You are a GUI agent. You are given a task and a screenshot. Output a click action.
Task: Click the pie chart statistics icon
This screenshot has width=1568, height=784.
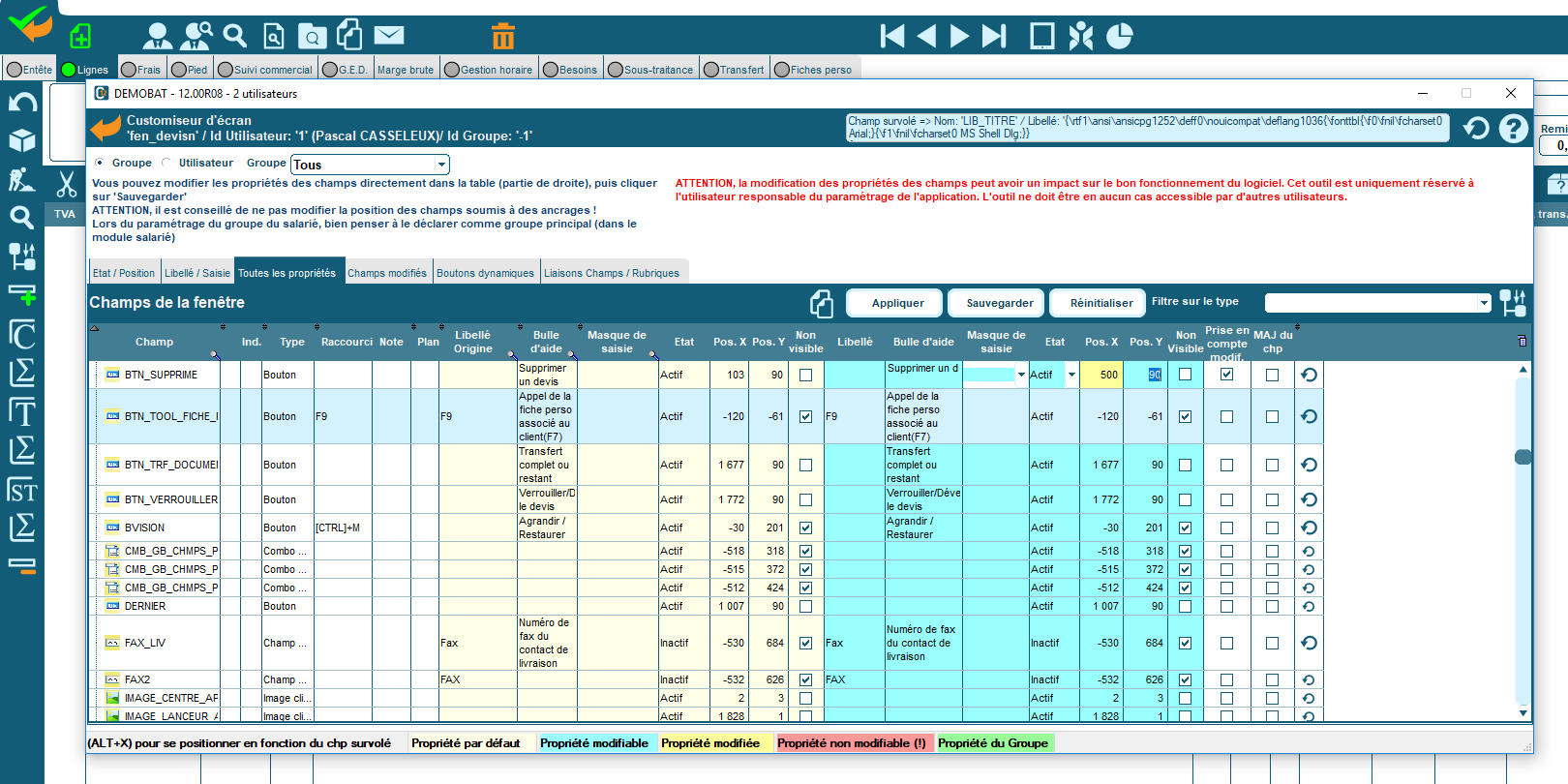1119,37
